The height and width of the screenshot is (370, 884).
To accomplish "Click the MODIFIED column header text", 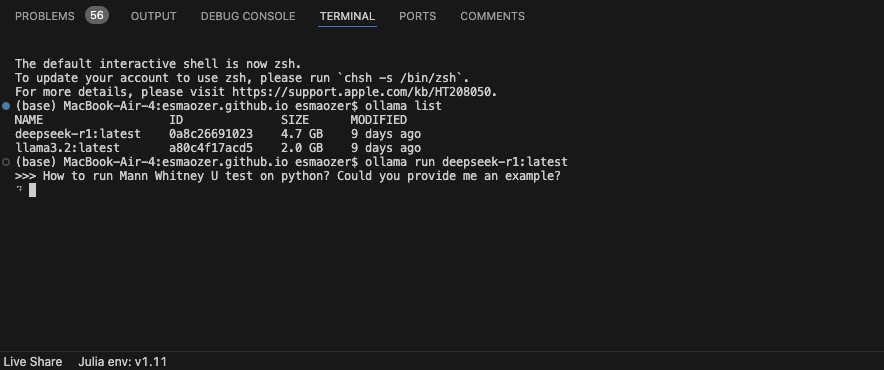I will 378,120.
